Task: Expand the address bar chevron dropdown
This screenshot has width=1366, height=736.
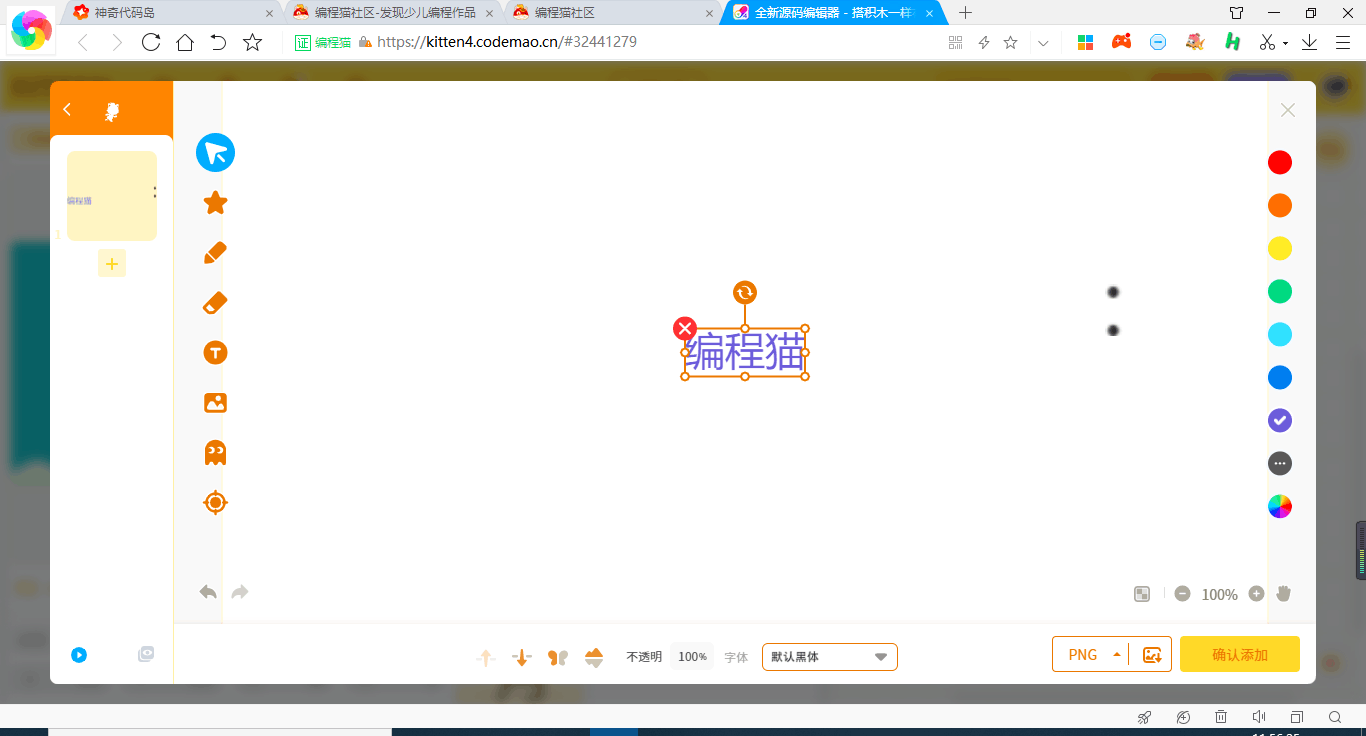Action: coord(1043,42)
